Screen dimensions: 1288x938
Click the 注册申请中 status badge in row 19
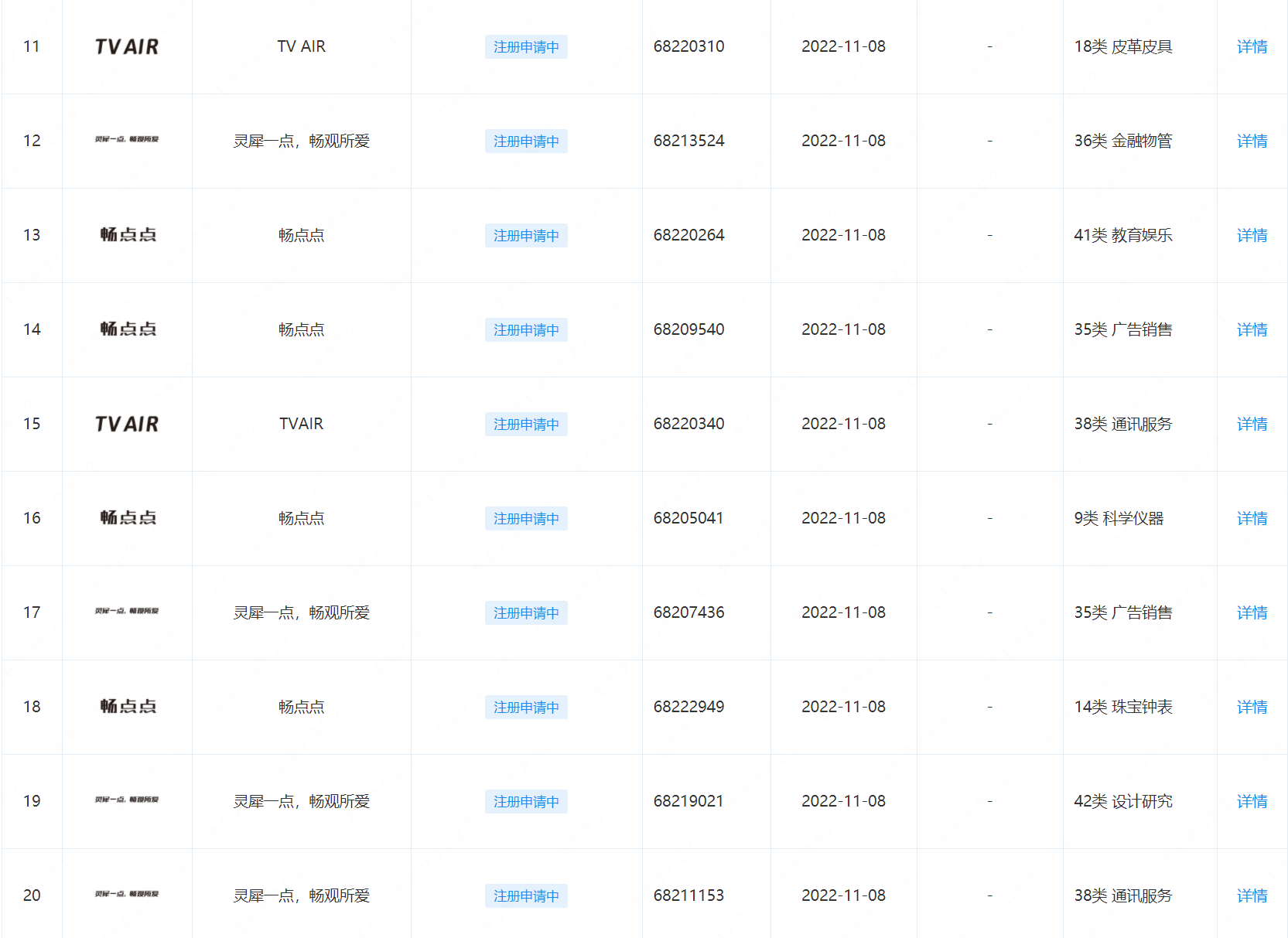tap(526, 802)
